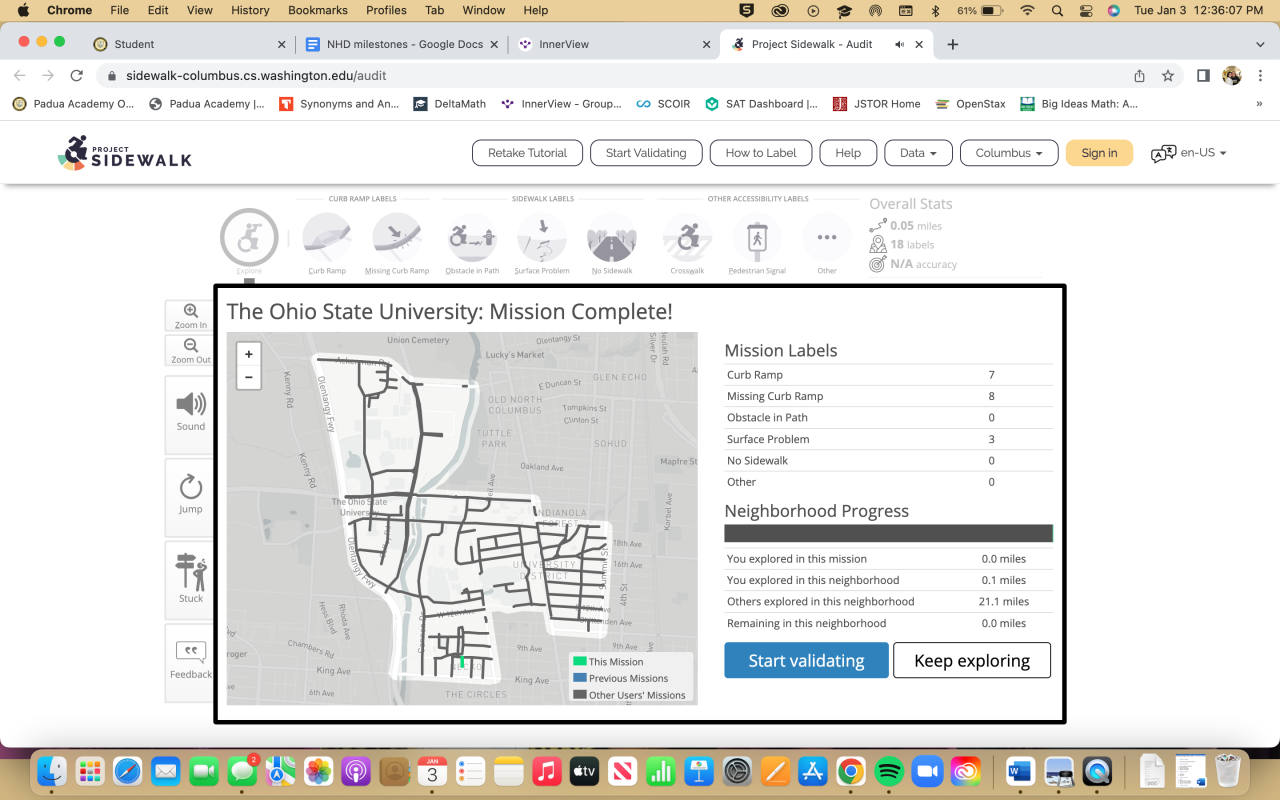
Task: Expand the Columbus city dropdown
Action: tap(1009, 153)
